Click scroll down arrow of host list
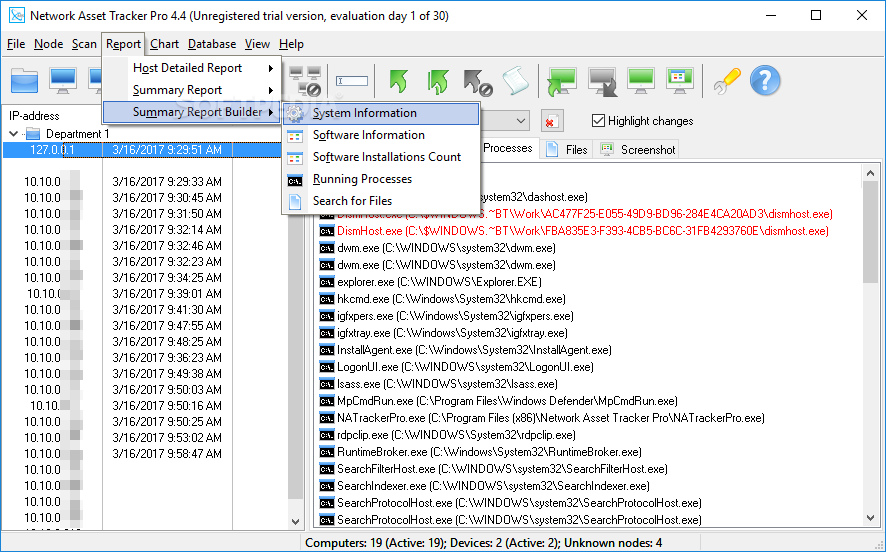Image resolution: width=886 pixels, height=552 pixels. click(x=296, y=521)
